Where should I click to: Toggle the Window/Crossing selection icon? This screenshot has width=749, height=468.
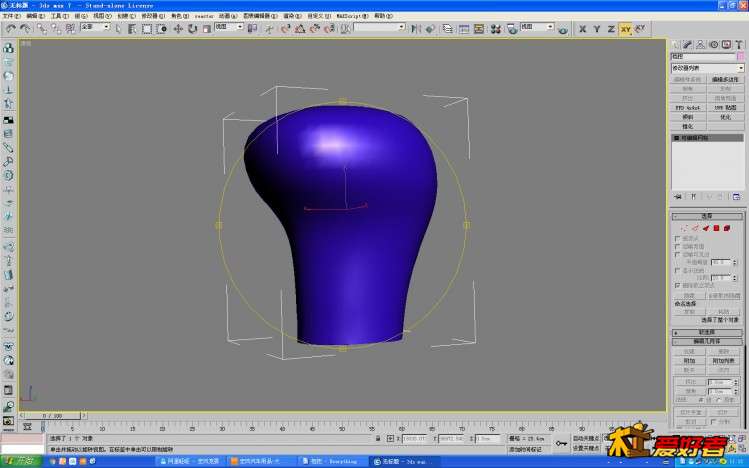click(161, 29)
